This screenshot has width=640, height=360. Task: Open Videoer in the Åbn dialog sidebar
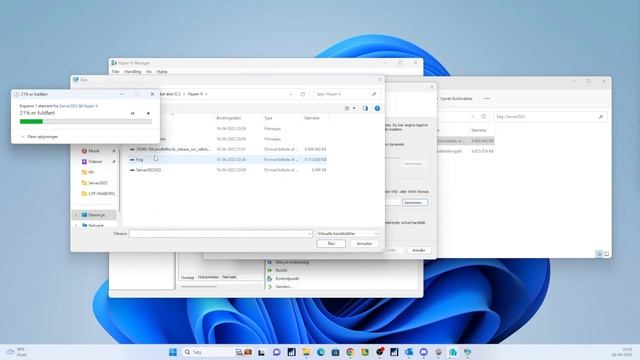tap(95, 162)
